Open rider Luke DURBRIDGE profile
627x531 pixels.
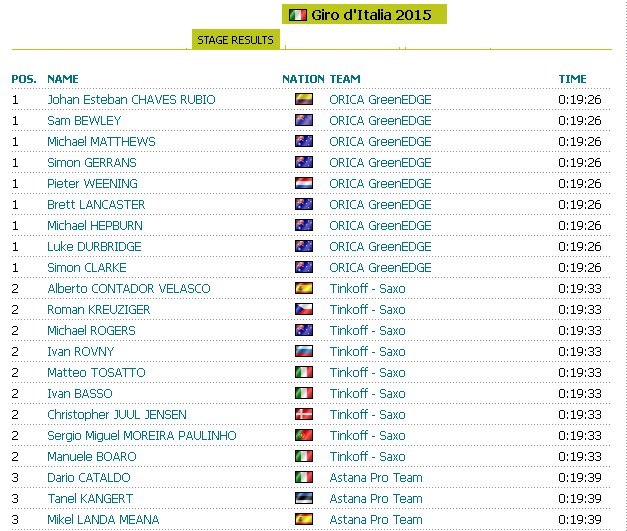pos(94,246)
